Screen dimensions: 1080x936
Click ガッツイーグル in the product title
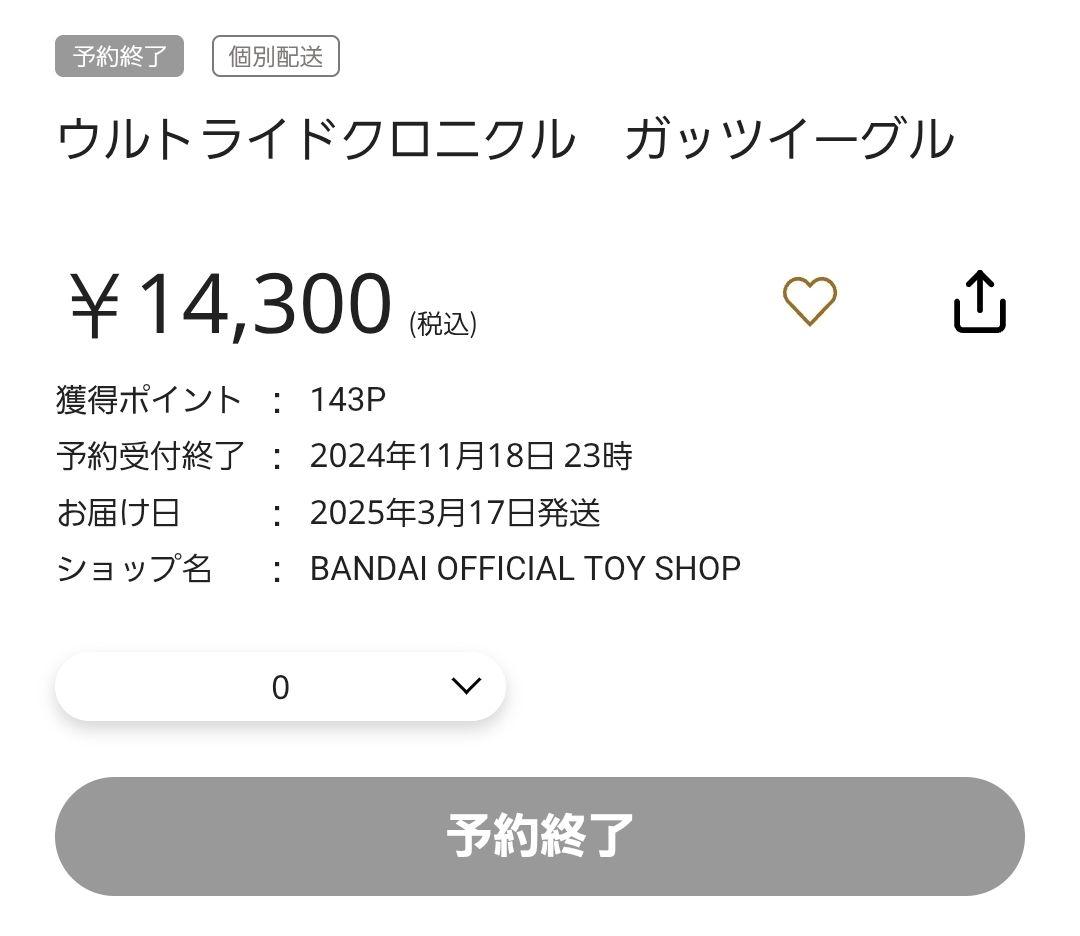click(789, 139)
